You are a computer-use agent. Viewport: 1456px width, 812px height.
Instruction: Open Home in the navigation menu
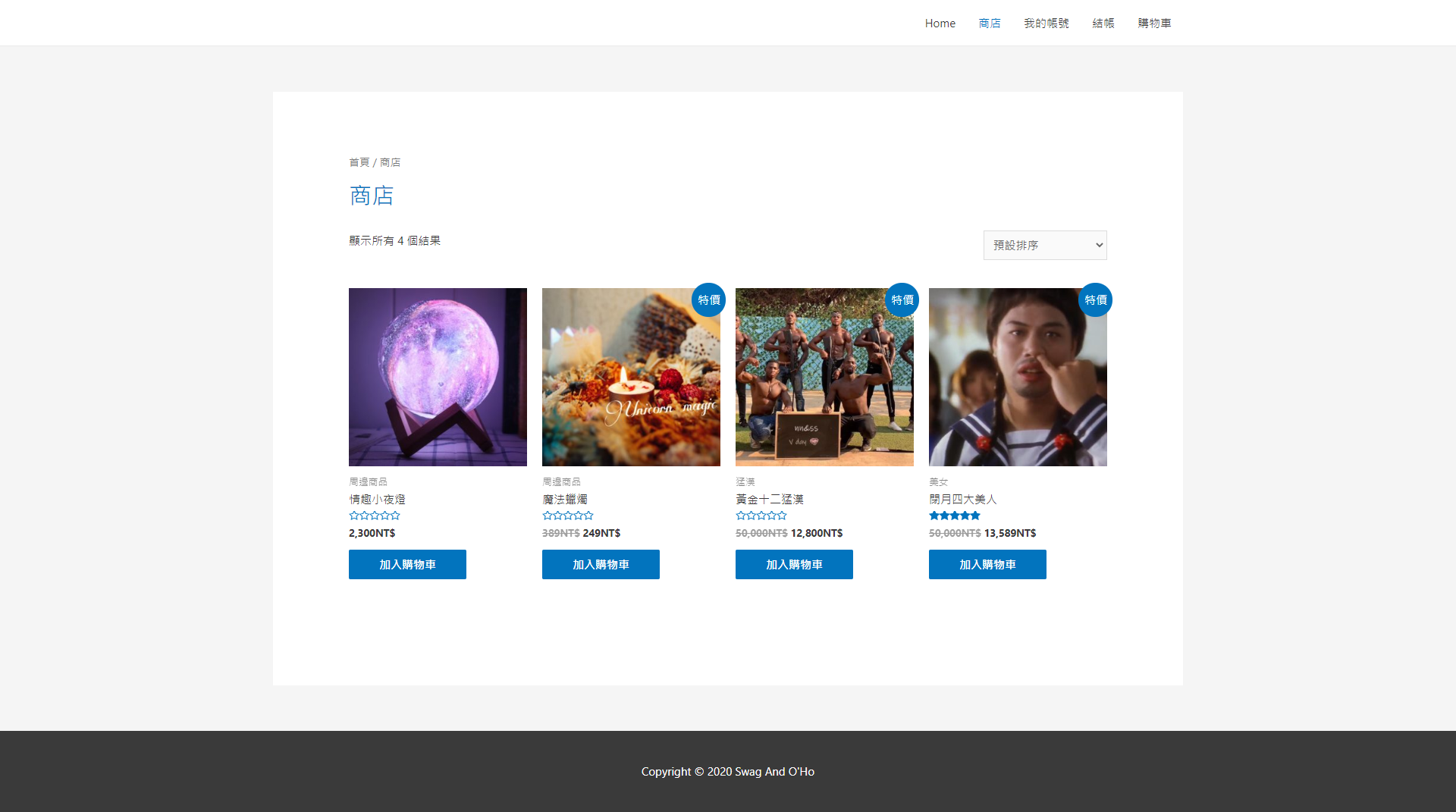pos(940,24)
